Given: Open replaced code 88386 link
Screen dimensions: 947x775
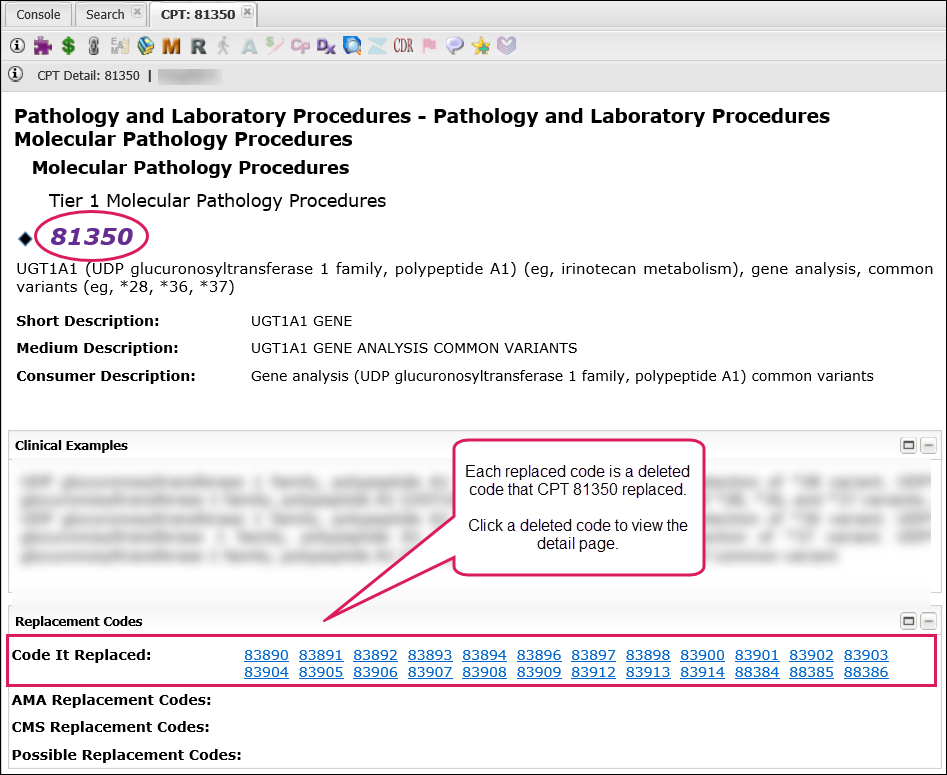Looking at the screenshot, I should tap(866, 673).
